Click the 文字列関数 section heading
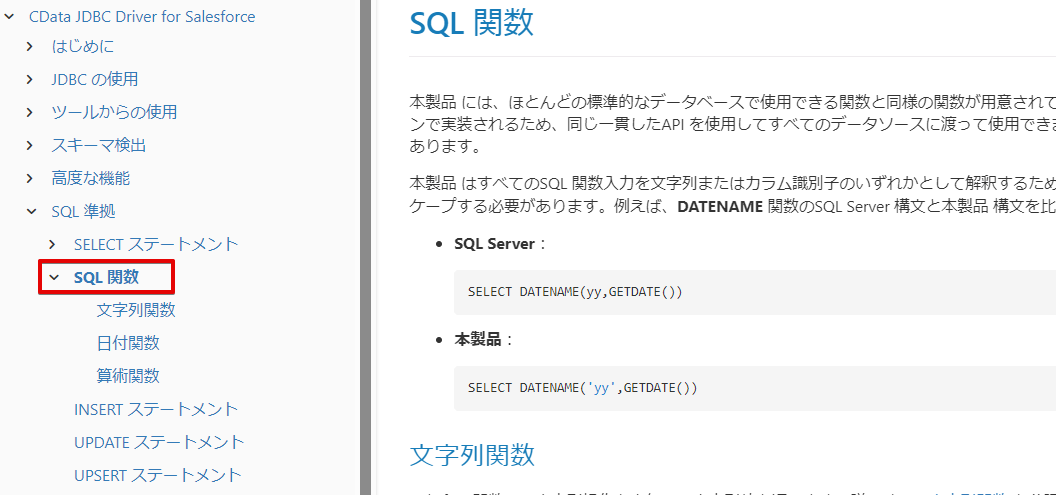The height and width of the screenshot is (495, 1056). tap(472, 455)
